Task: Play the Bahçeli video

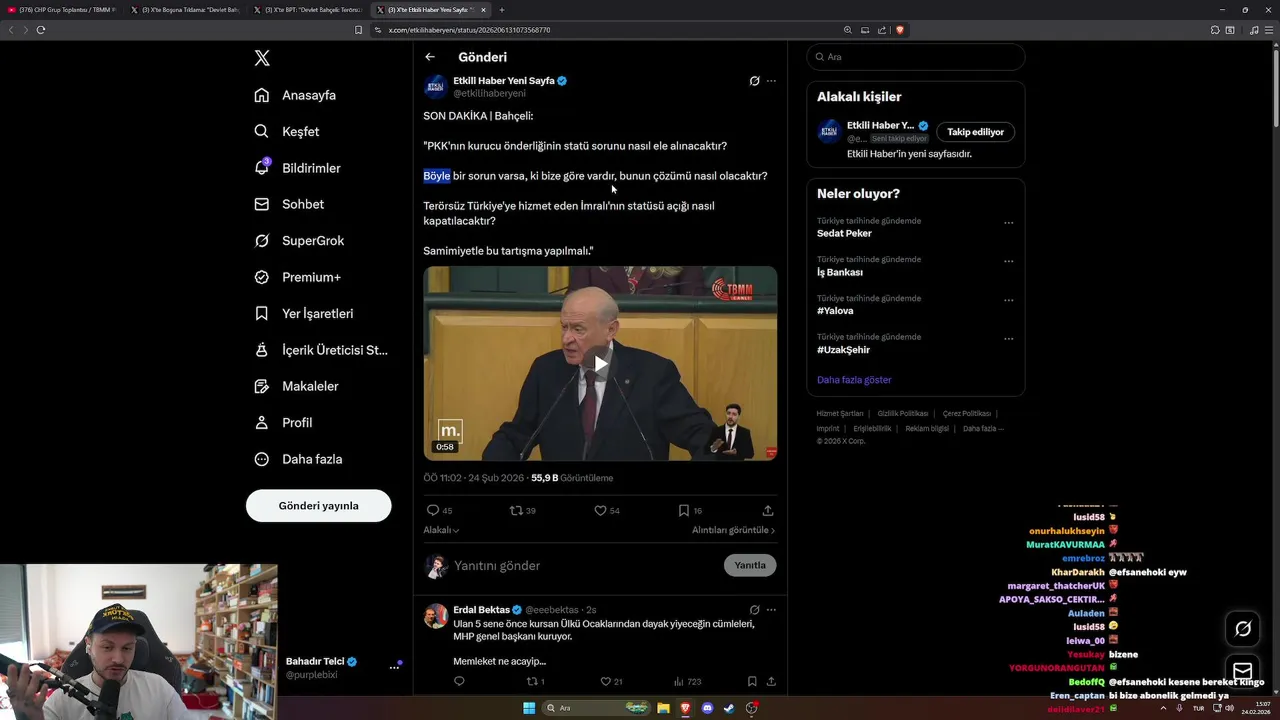Action: (x=600, y=364)
